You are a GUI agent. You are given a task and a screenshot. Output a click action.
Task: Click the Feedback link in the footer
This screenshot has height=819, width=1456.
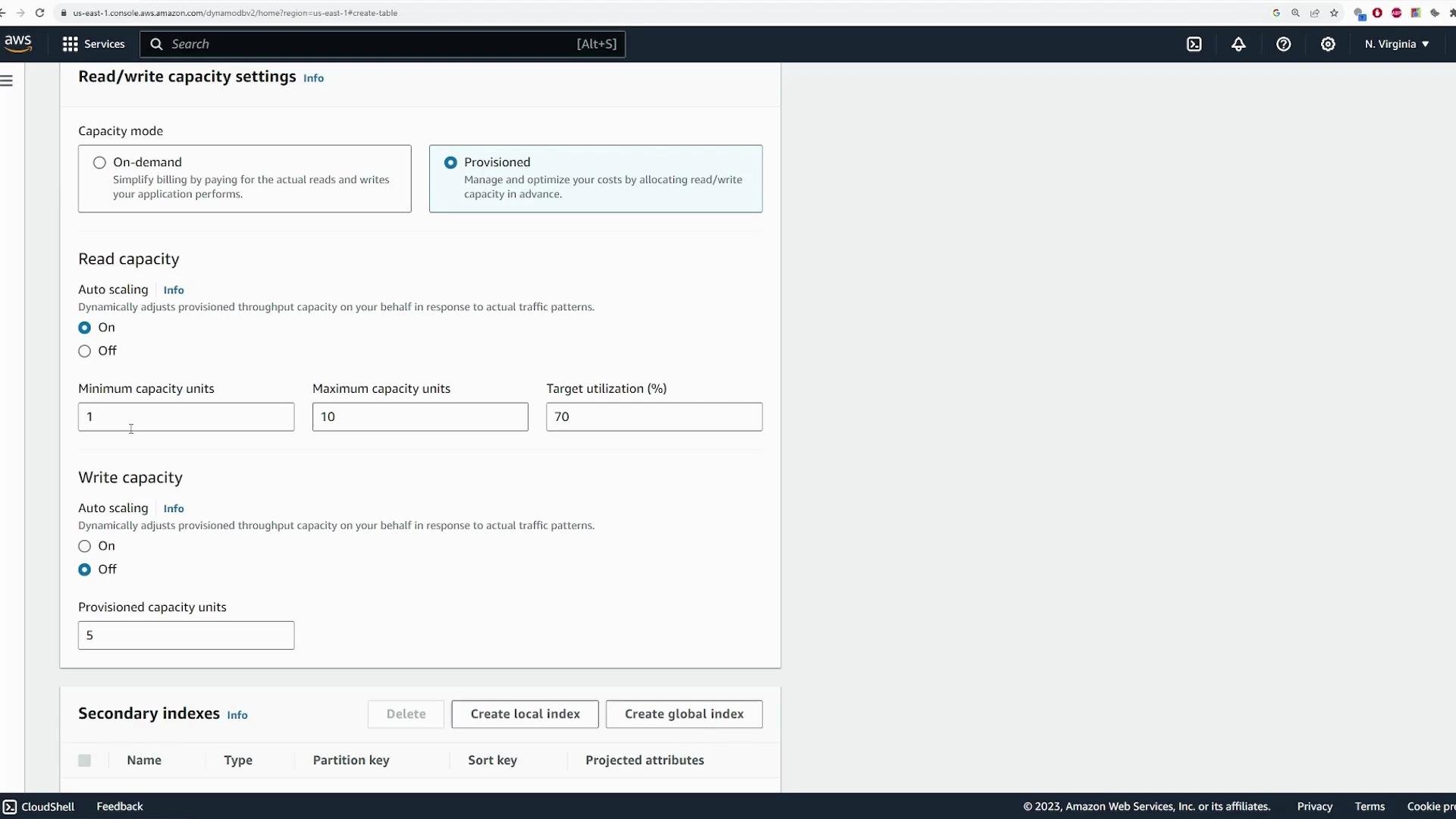(x=120, y=806)
